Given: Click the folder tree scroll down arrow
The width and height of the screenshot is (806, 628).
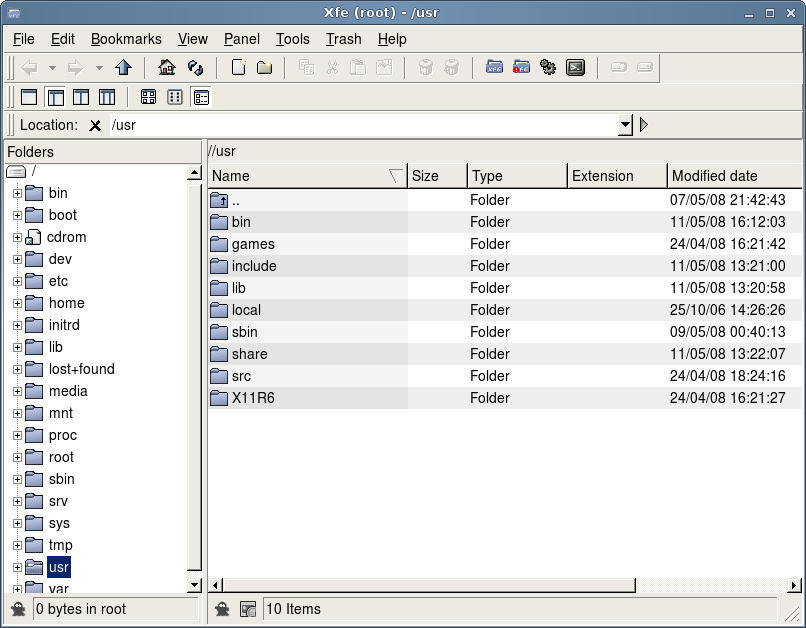Looking at the screenshot, I should point(194,585).
